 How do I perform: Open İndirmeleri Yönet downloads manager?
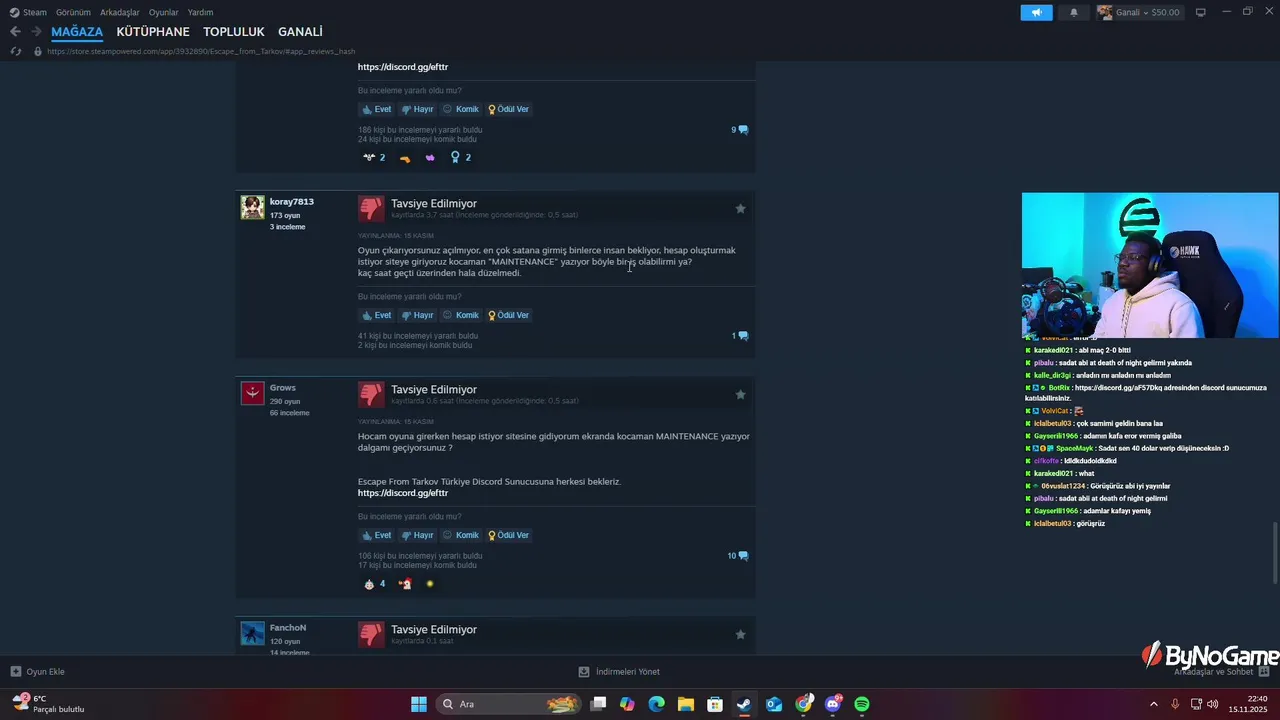[x=619, y=672]
